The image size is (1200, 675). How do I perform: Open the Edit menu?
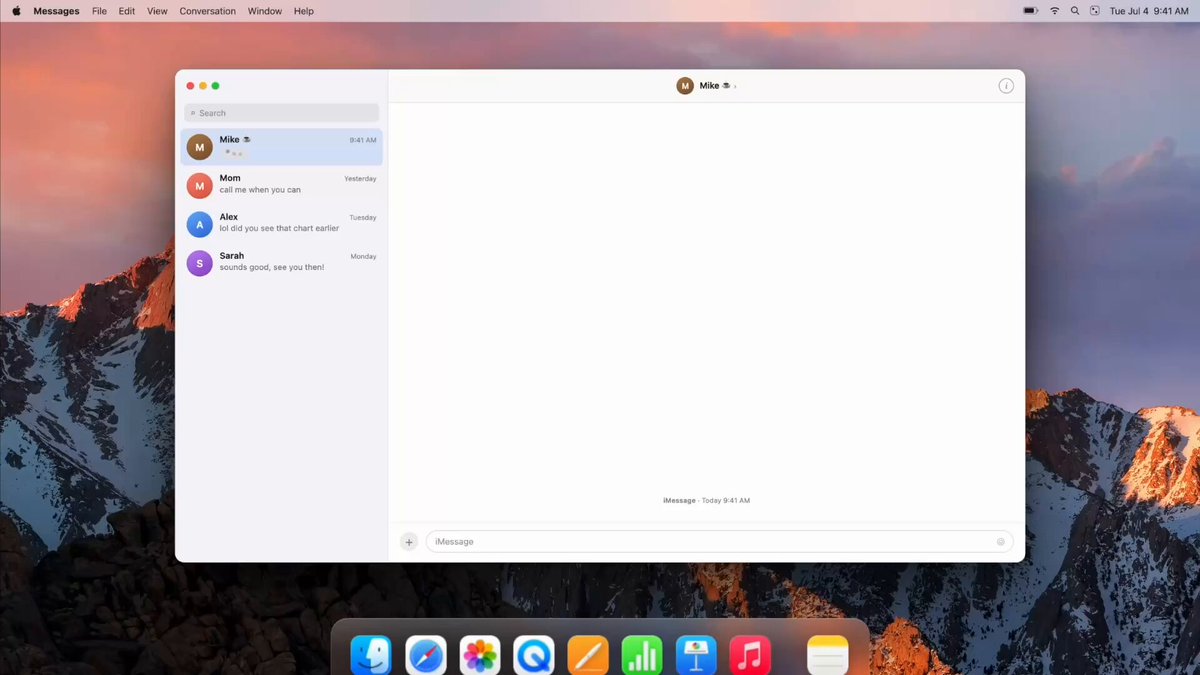point(127,11)
